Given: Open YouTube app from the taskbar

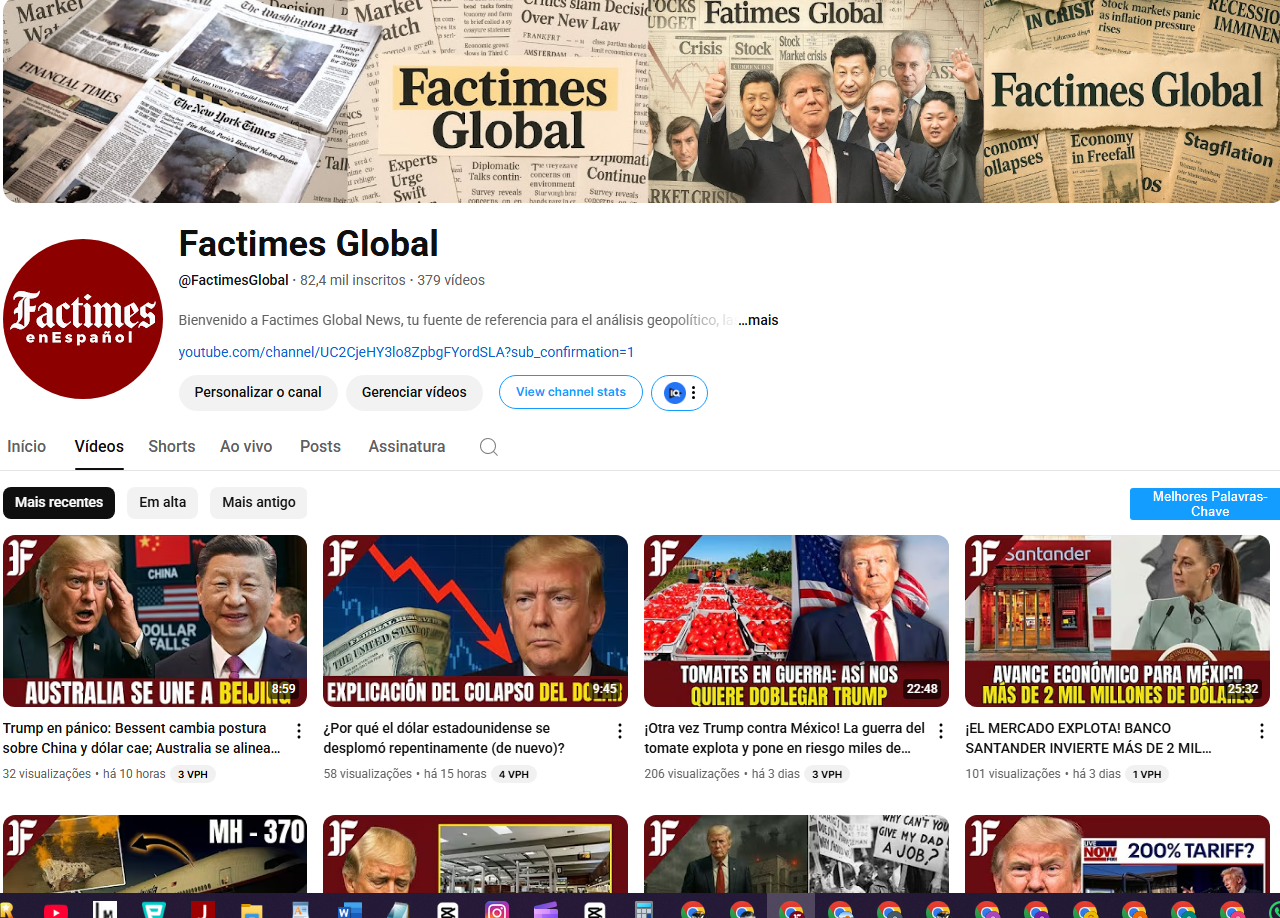Looking at the screenshot, I should (55, 910).
